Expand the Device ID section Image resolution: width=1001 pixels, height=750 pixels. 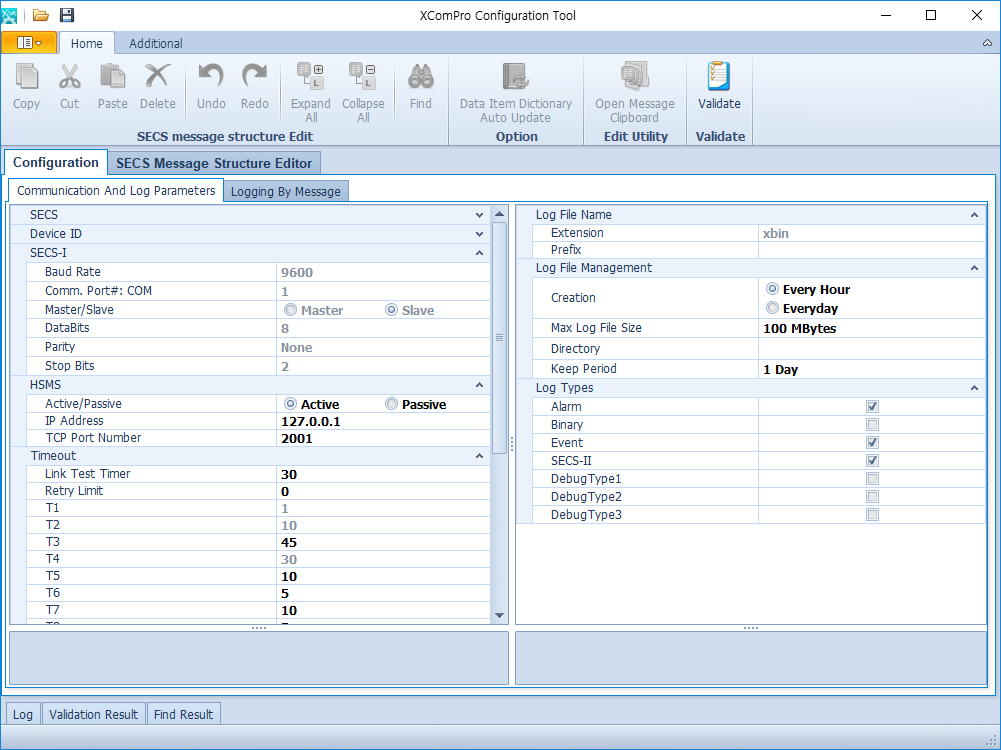pyautogui.click(x=479, y=234)
